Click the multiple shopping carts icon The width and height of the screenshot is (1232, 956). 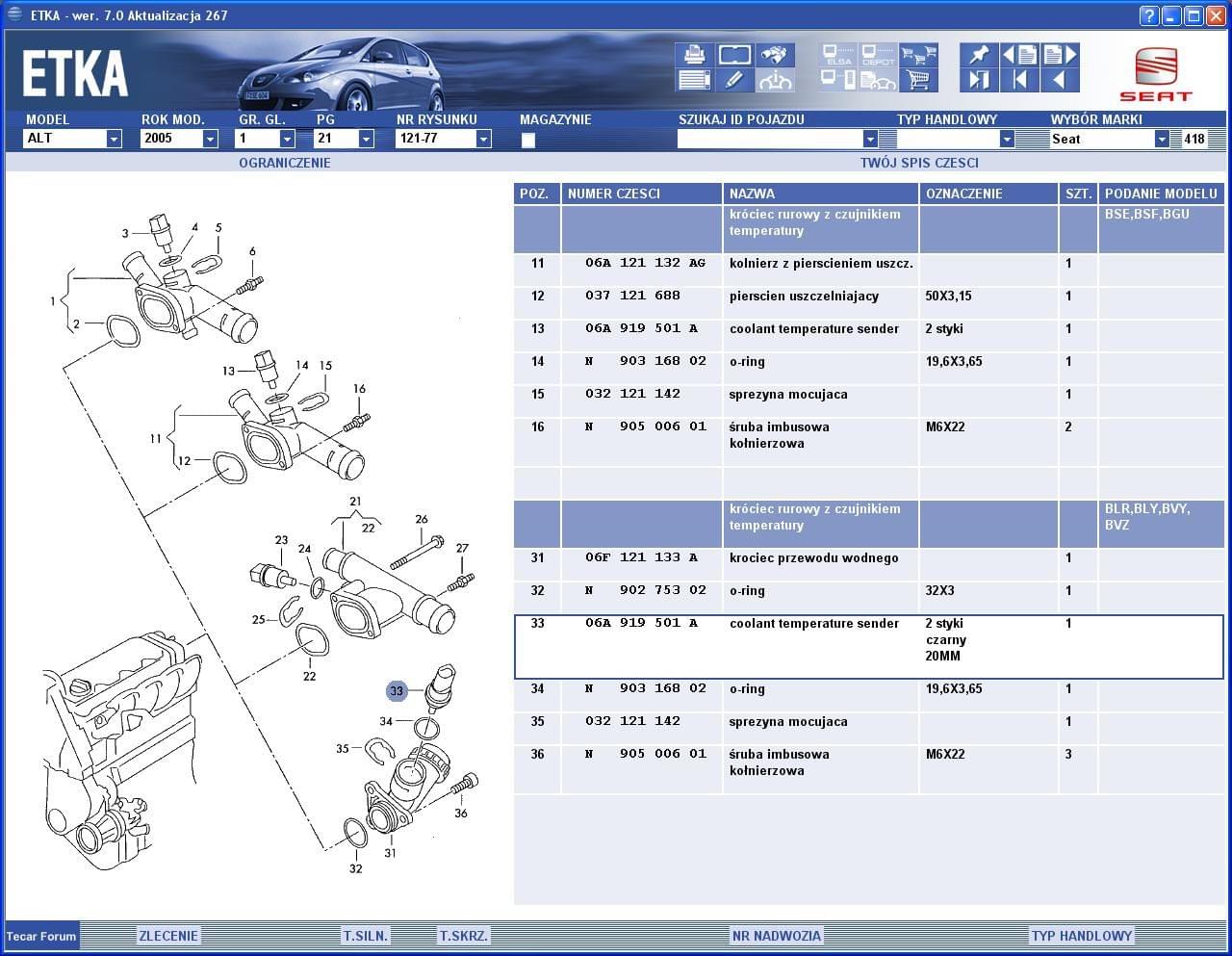[918, 55]
